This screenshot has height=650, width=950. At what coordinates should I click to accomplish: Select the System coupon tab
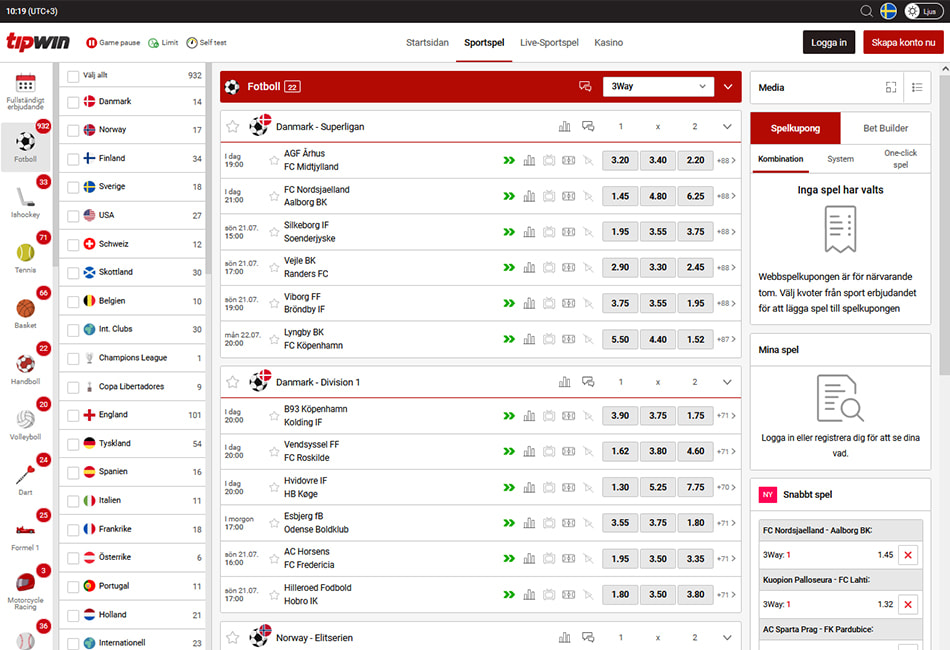[x=840, y=159]
